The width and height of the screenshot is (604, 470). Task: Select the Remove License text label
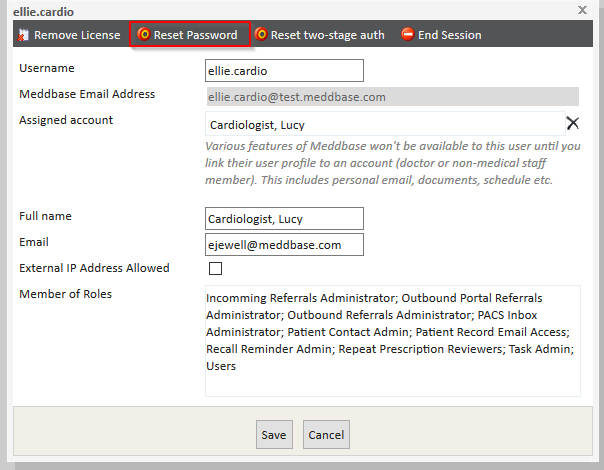point(77,35)
